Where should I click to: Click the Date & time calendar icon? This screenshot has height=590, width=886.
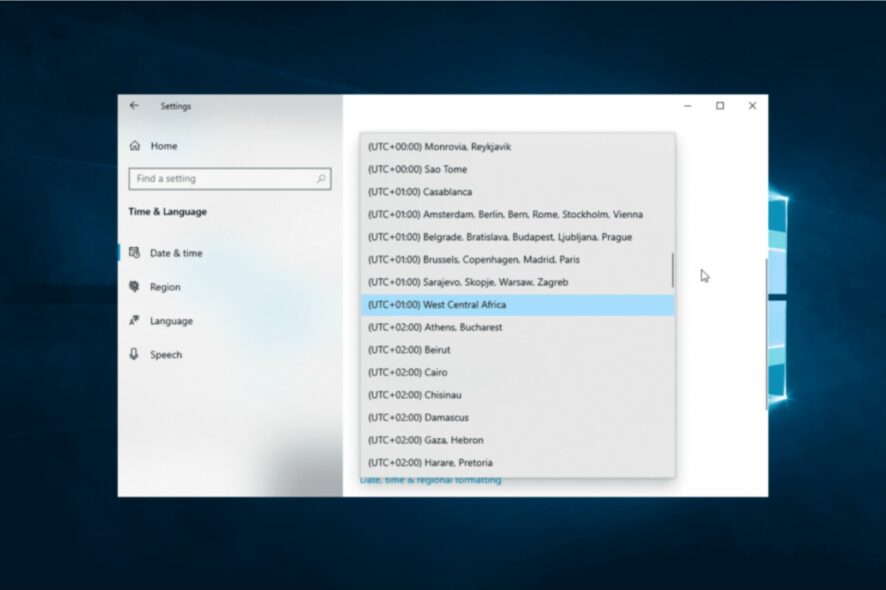[x=134, y=253]
